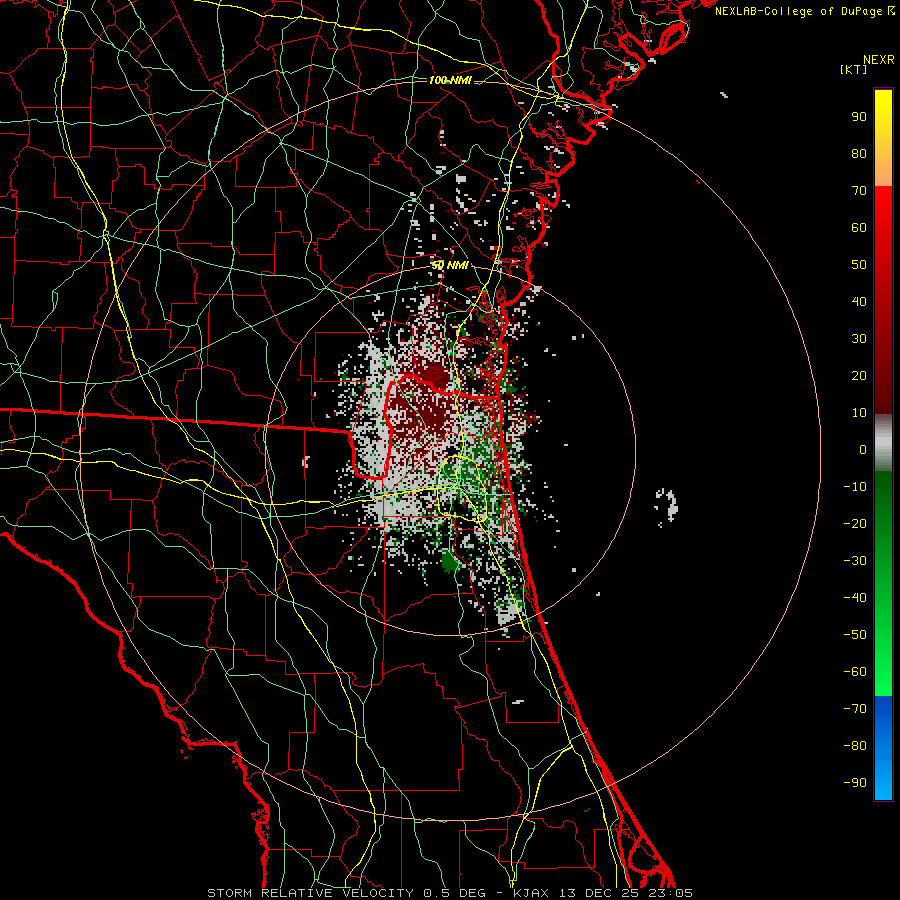This screenshot has width=900, height=900.
Task: Click the -50 value on velocity scale
Action: click(x=855, y=634)
